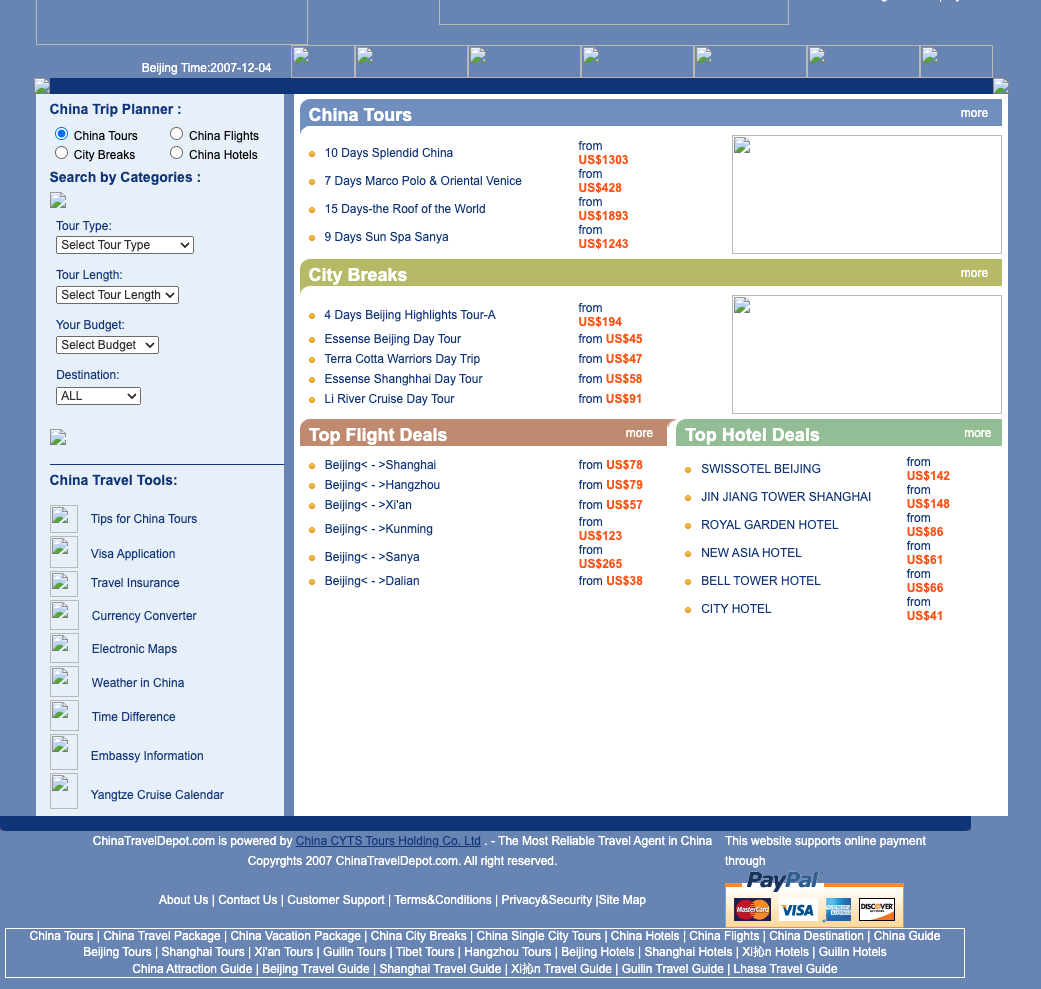Open CITY HOTEL deal

(x=736, y=608)
